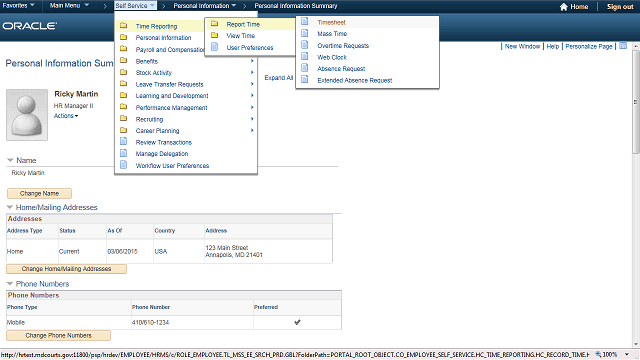
Task: Click the Change Home/Mailing Addresses button
Action: [x=67, y=269]
